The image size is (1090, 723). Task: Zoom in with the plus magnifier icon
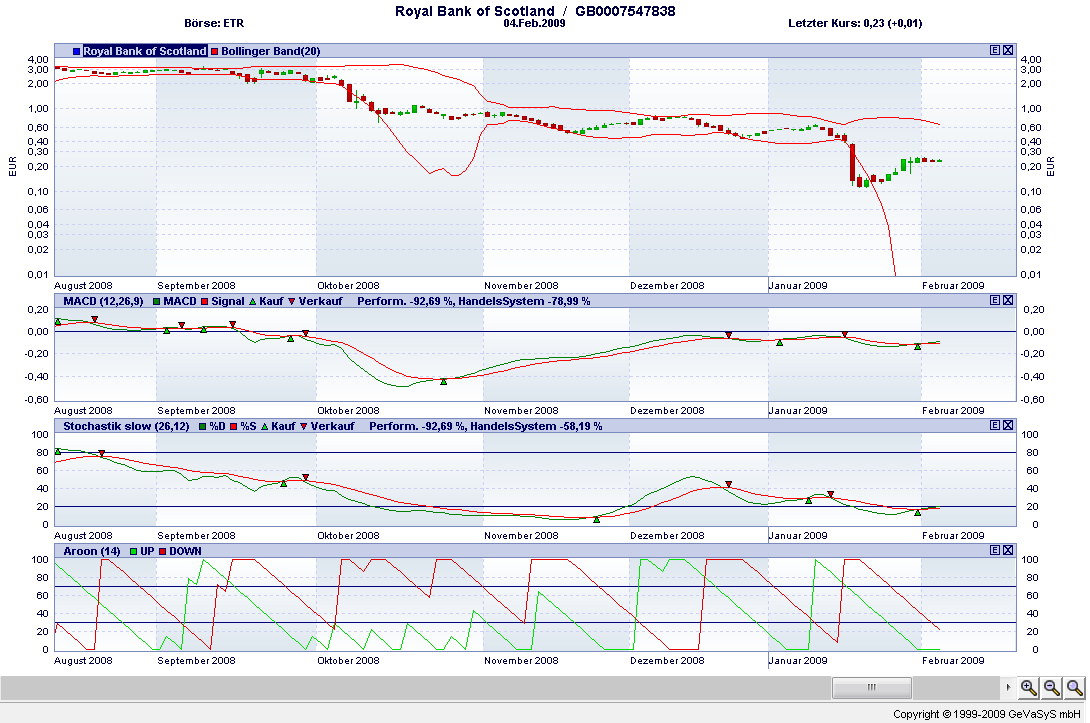[1029, 688]
